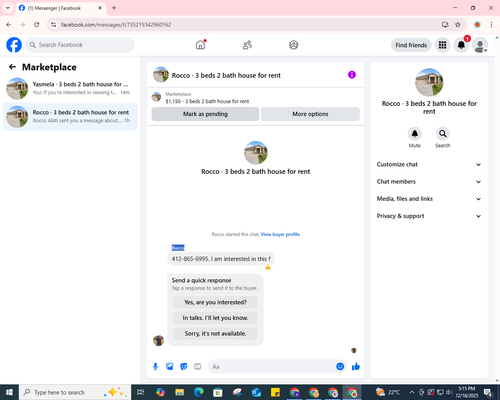
Task: Open Chrome tab search dropdown arrow
Action: pyautogui.click(x=8, y=8)
